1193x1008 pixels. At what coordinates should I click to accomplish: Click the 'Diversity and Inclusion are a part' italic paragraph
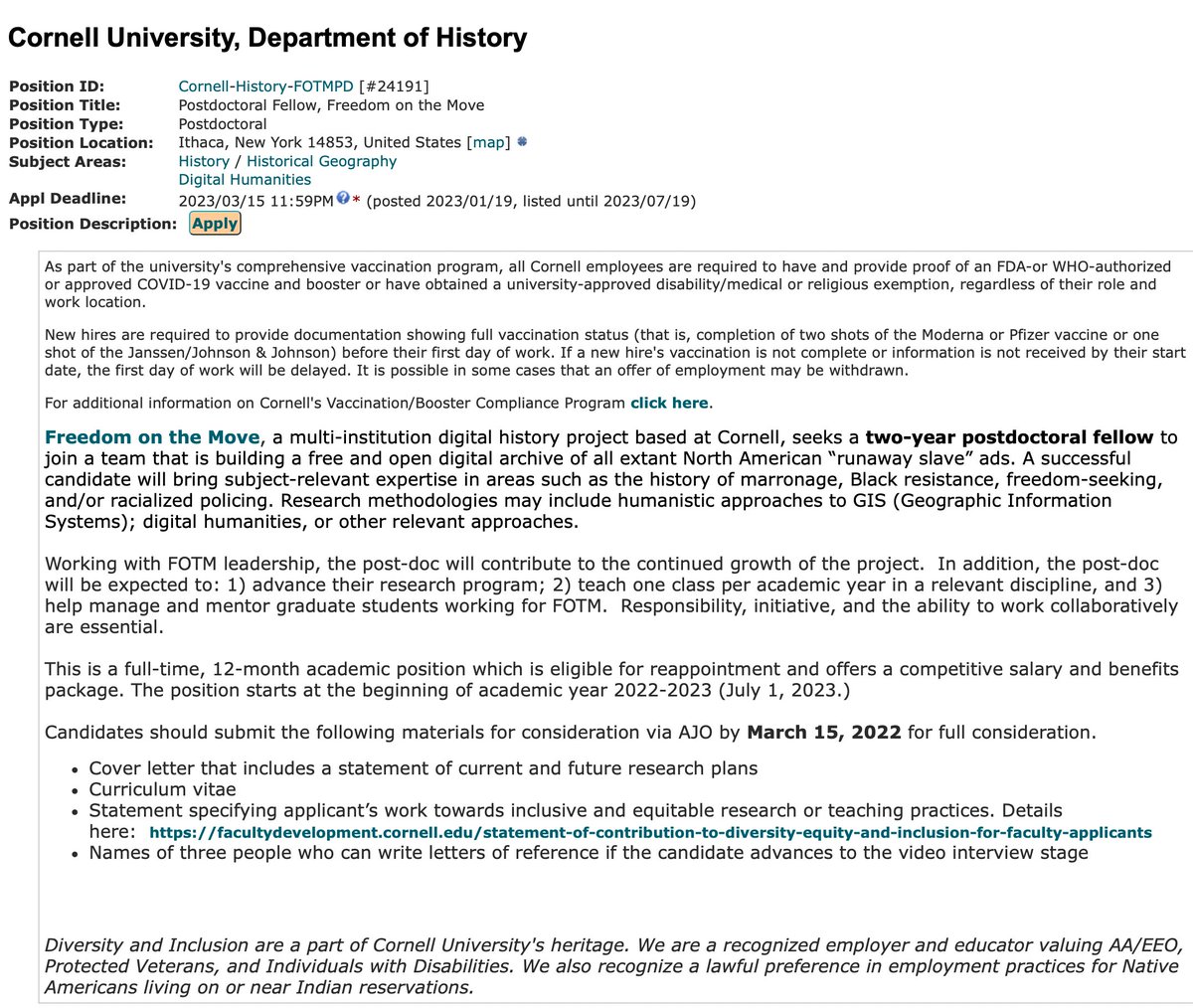tap(611, 965)
